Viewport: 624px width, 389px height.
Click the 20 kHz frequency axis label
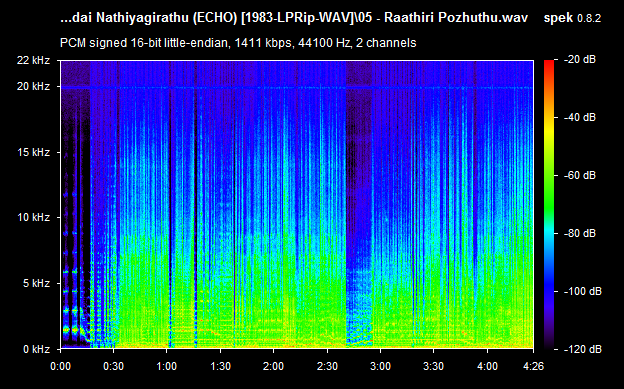pos(33,86)
